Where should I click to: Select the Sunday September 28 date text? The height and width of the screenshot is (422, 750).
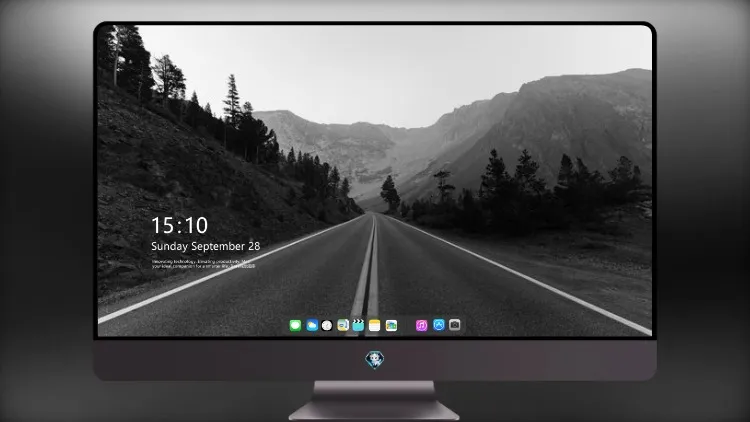(x=206, y=246)
